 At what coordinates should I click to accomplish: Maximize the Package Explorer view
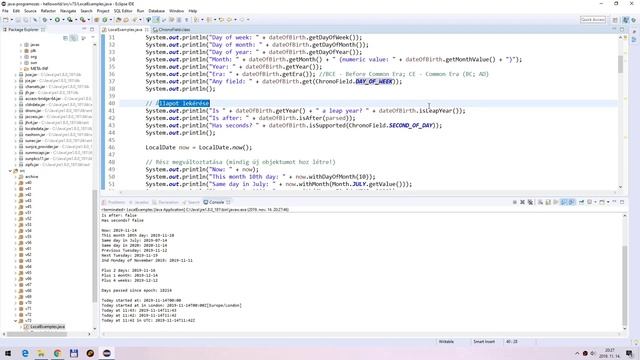(x=92, y=29)
